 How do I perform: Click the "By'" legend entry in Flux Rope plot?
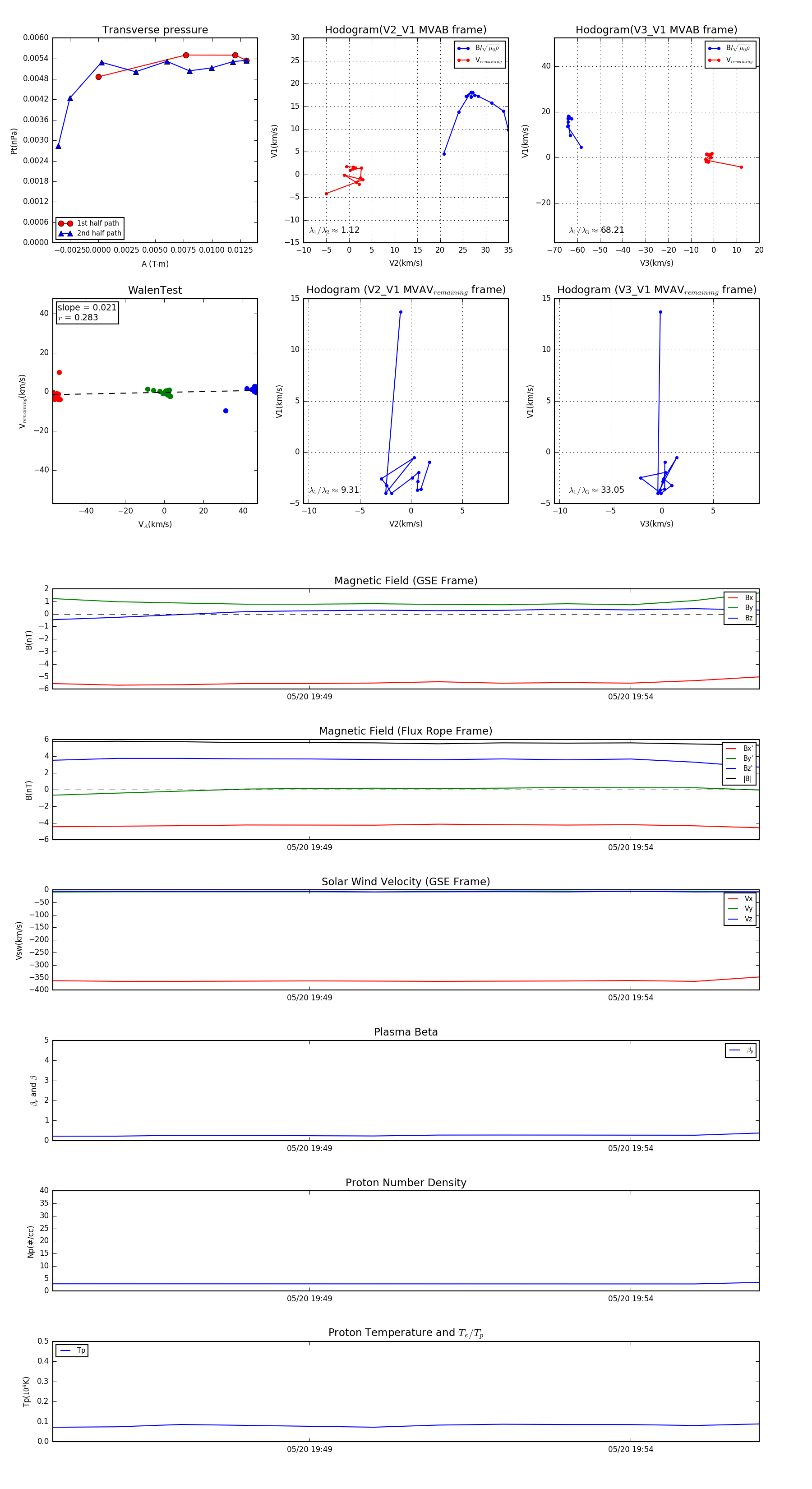click(740, 758)
